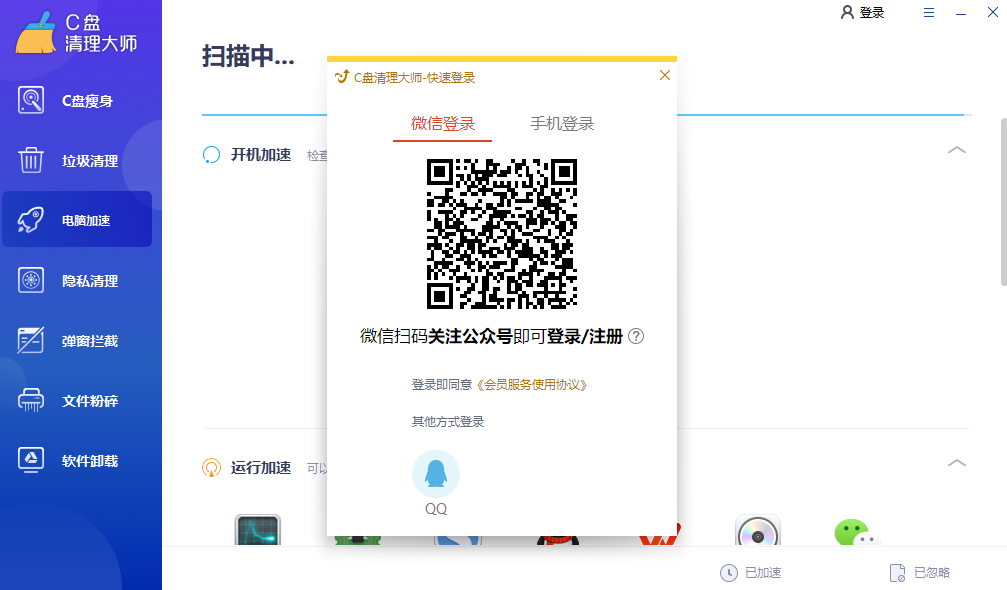Click the C盘清理大师-快速登录 dialog title

click(414, 78)
